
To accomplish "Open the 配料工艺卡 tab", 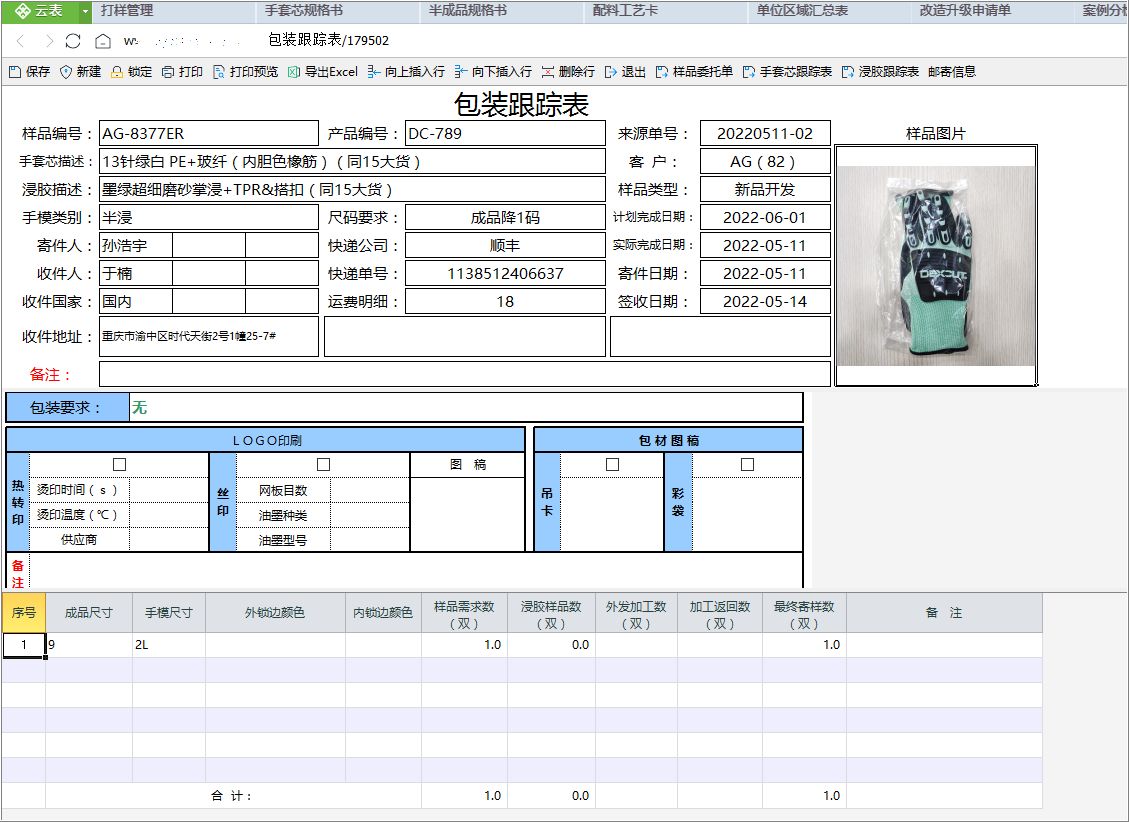I will 625,11.
